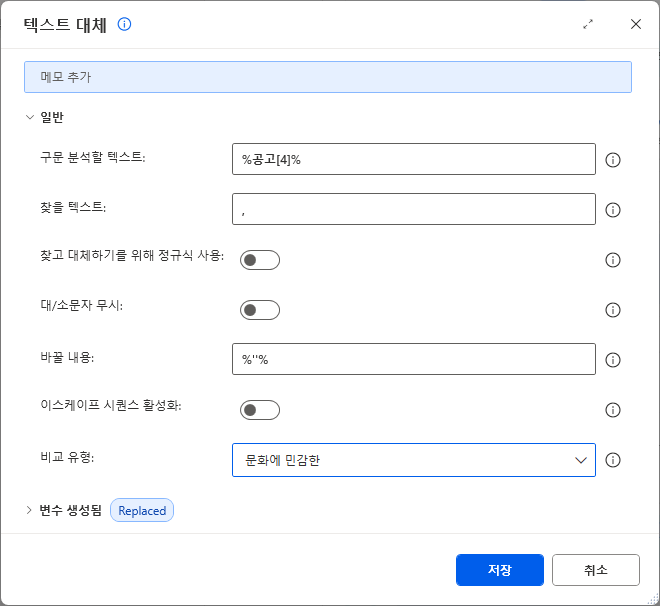Screen dimensions: 660x606
Task: Click the 비교 유형 label text
Action: pos(67,457)
